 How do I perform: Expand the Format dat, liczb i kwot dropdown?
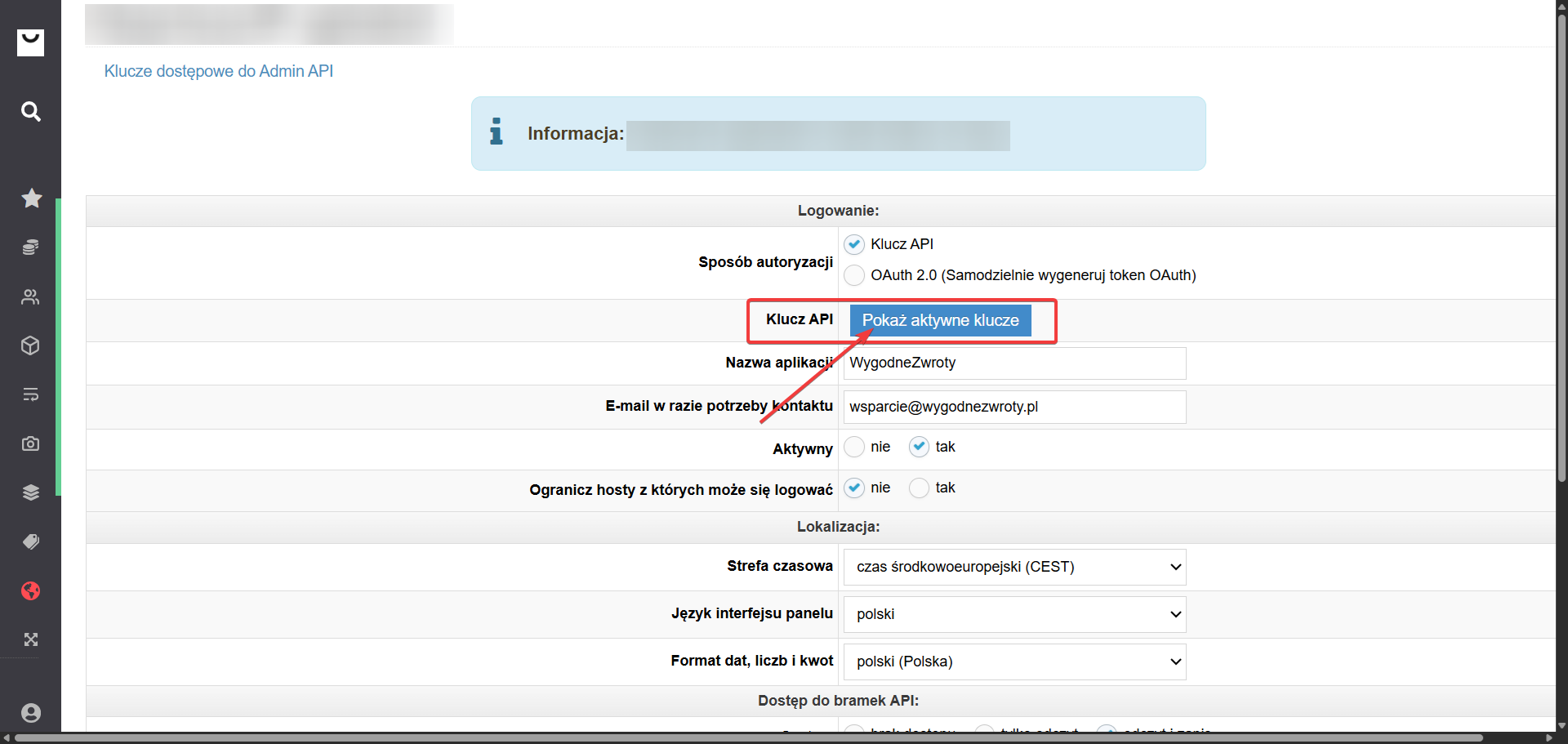(1014, 662)
